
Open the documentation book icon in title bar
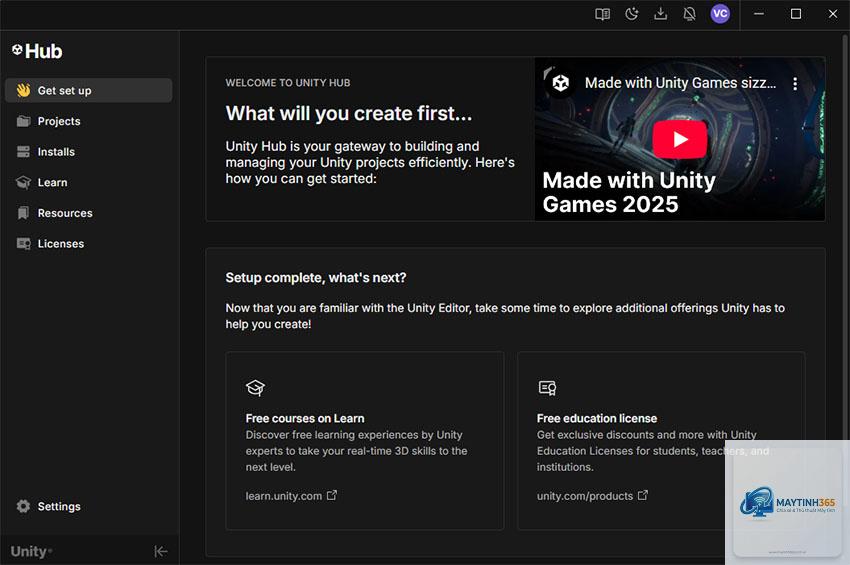click(x=602, y=14)
